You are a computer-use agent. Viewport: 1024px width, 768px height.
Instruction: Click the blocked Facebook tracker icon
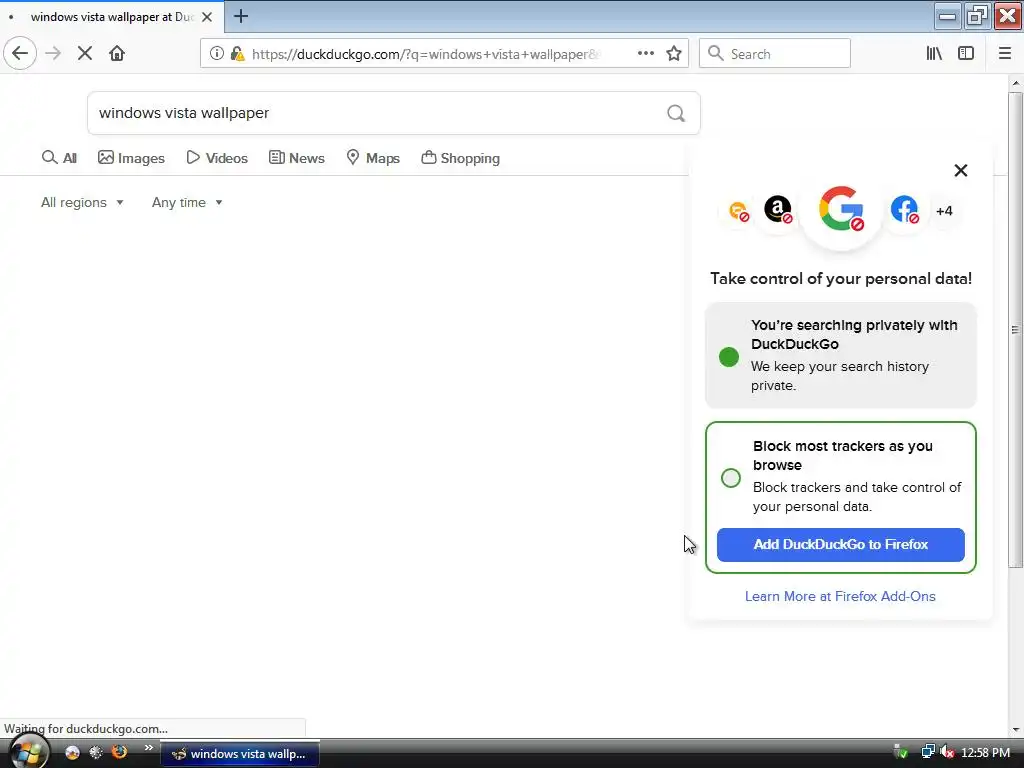click(x=904, y=210)
